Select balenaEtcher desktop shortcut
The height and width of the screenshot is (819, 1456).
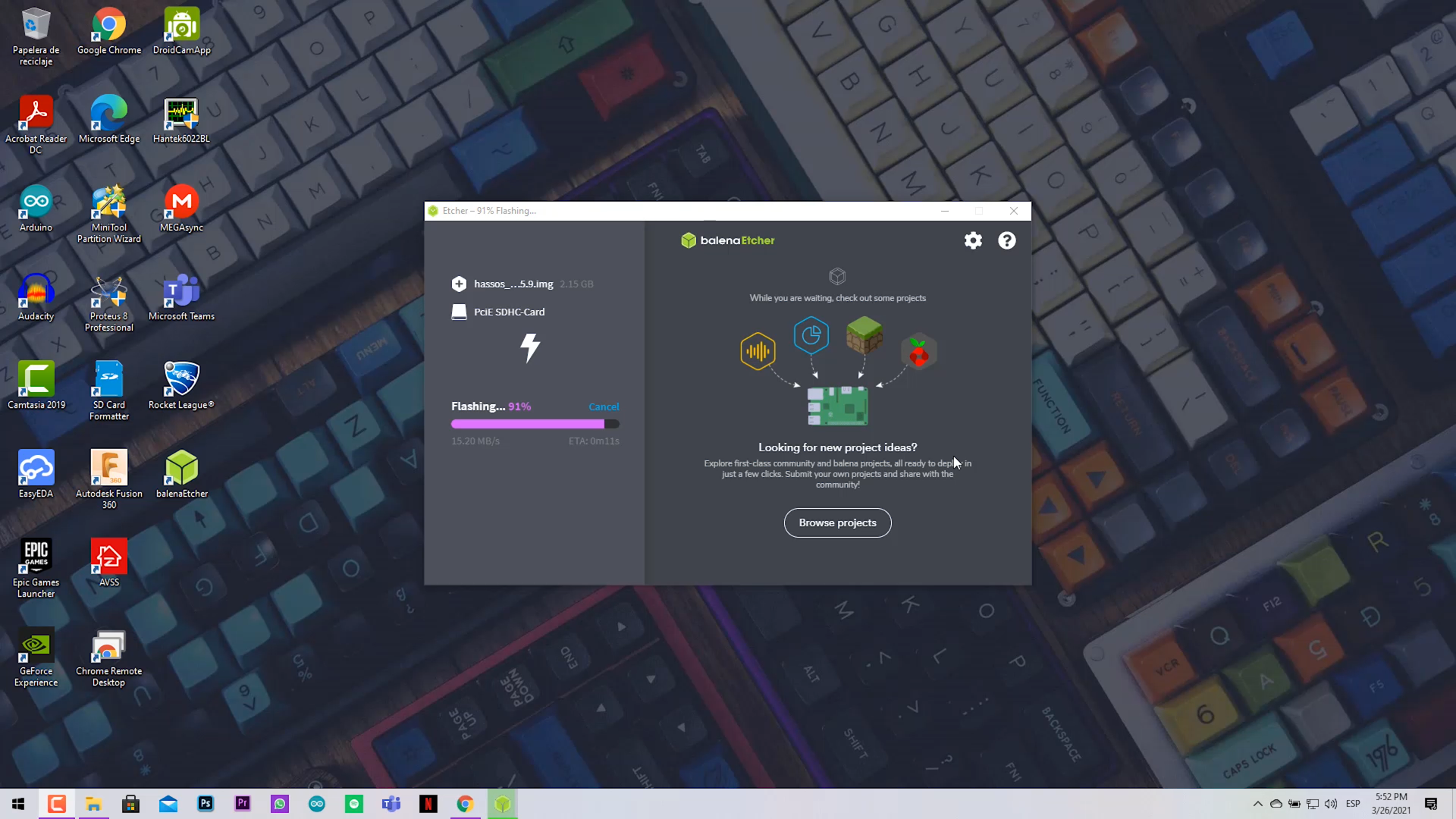point(181,475)
